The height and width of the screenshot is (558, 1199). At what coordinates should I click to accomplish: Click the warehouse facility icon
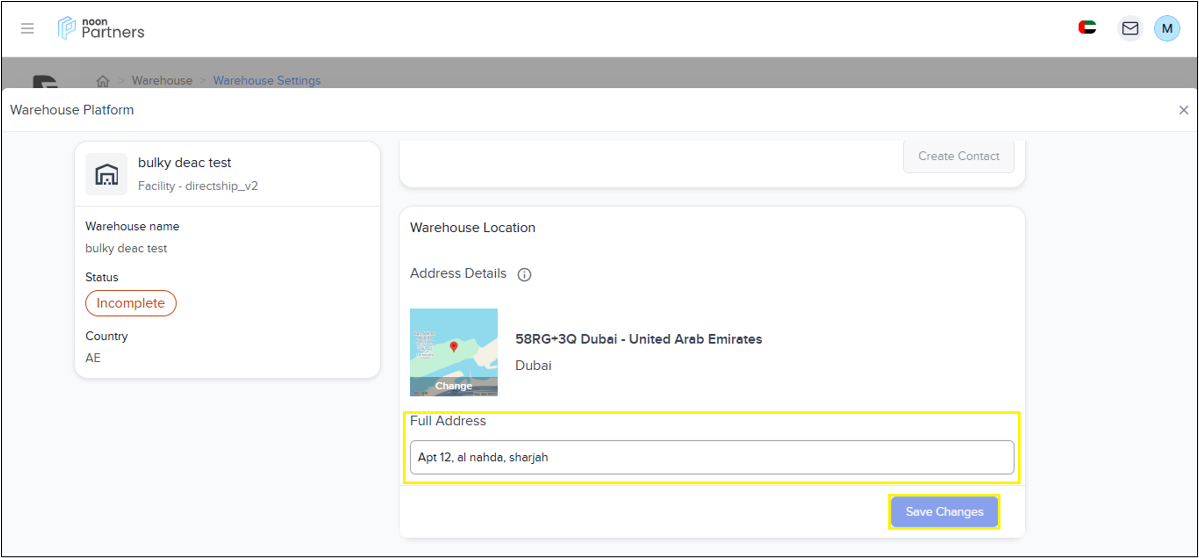tap(106, 174)
